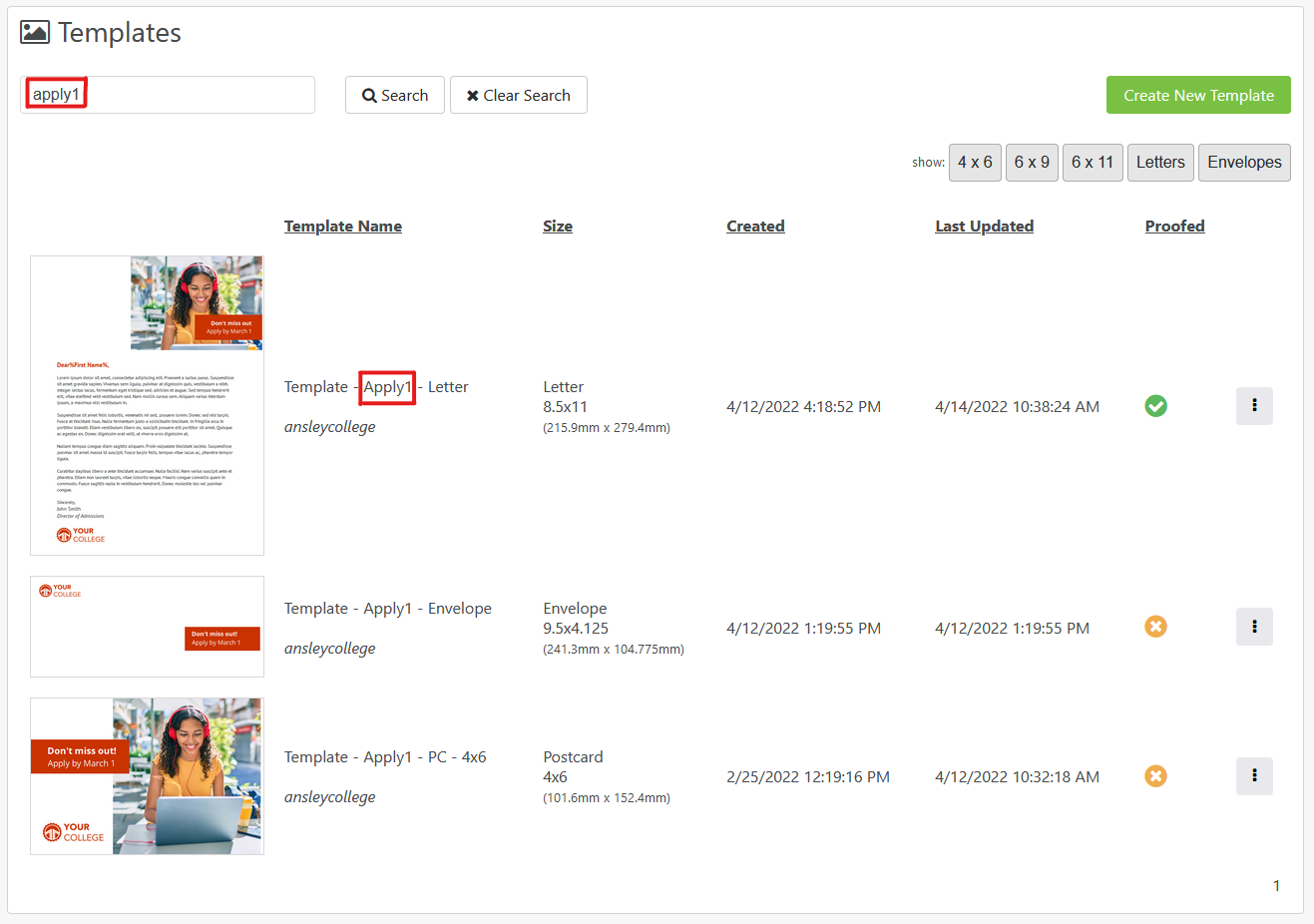
Task: Click the green proofed checkmark for the Letter template
Action: [x=1156, y=406]
